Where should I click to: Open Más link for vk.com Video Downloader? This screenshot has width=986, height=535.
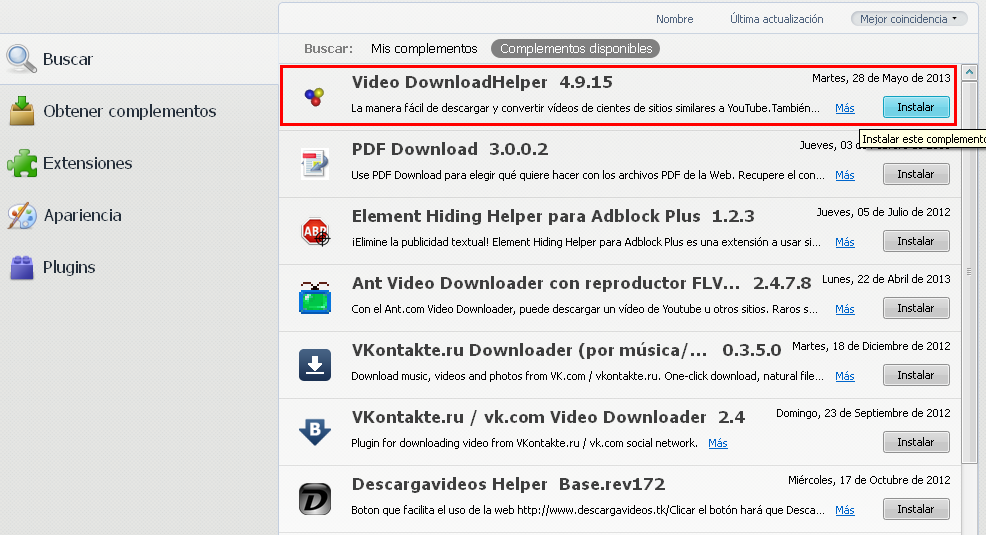[x=717, y=443]
